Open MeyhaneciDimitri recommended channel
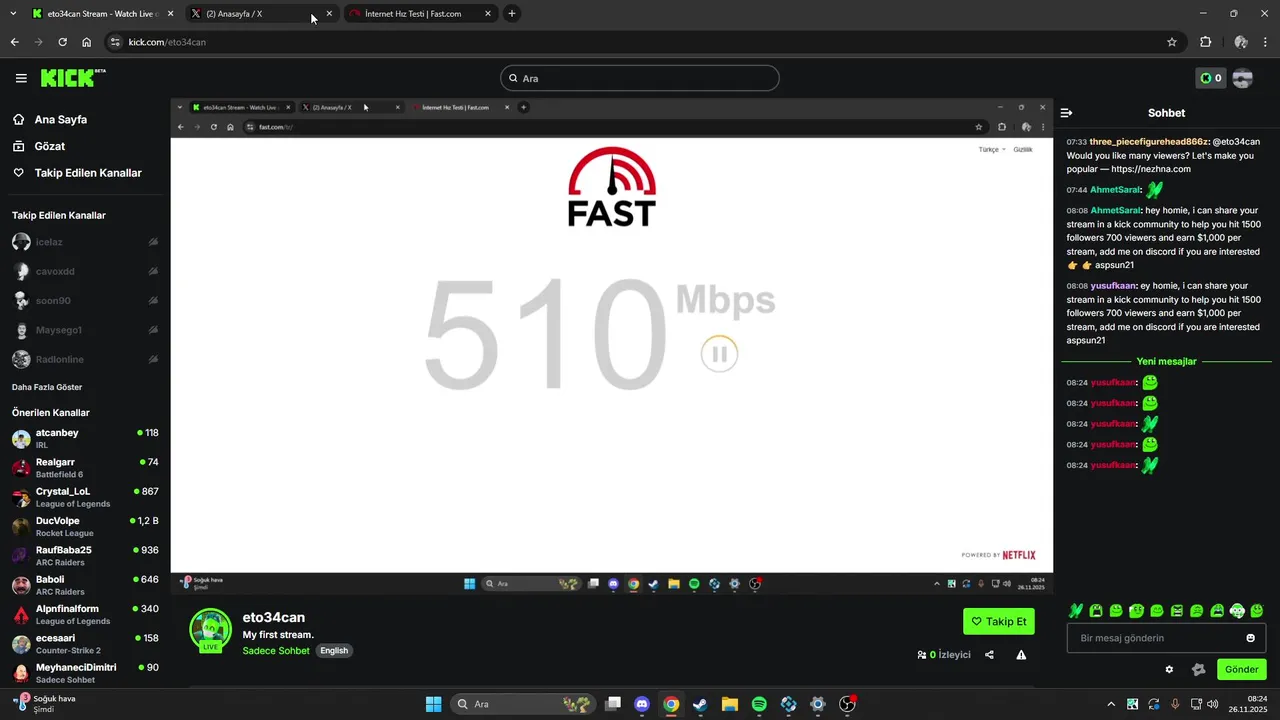This screenshot has width=1280, height=720. [x=85, y=673]
